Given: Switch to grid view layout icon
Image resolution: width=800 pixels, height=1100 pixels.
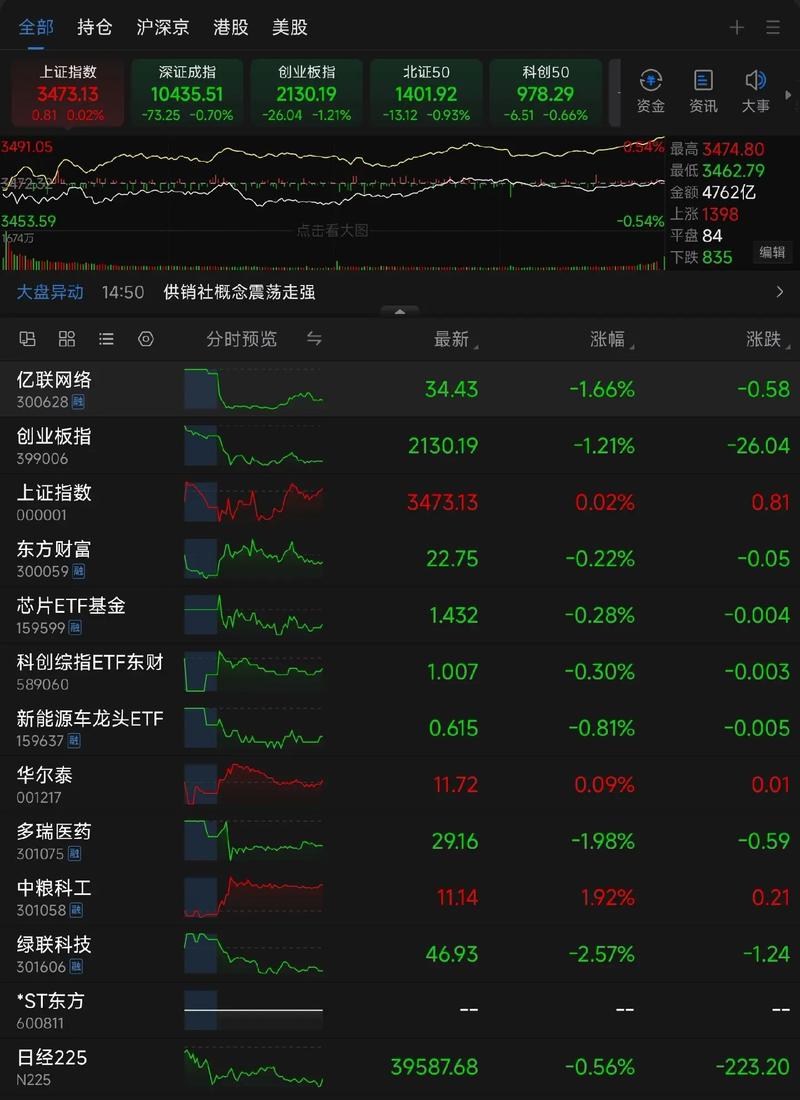Looking at the screenshot, I should coord(67,339).
